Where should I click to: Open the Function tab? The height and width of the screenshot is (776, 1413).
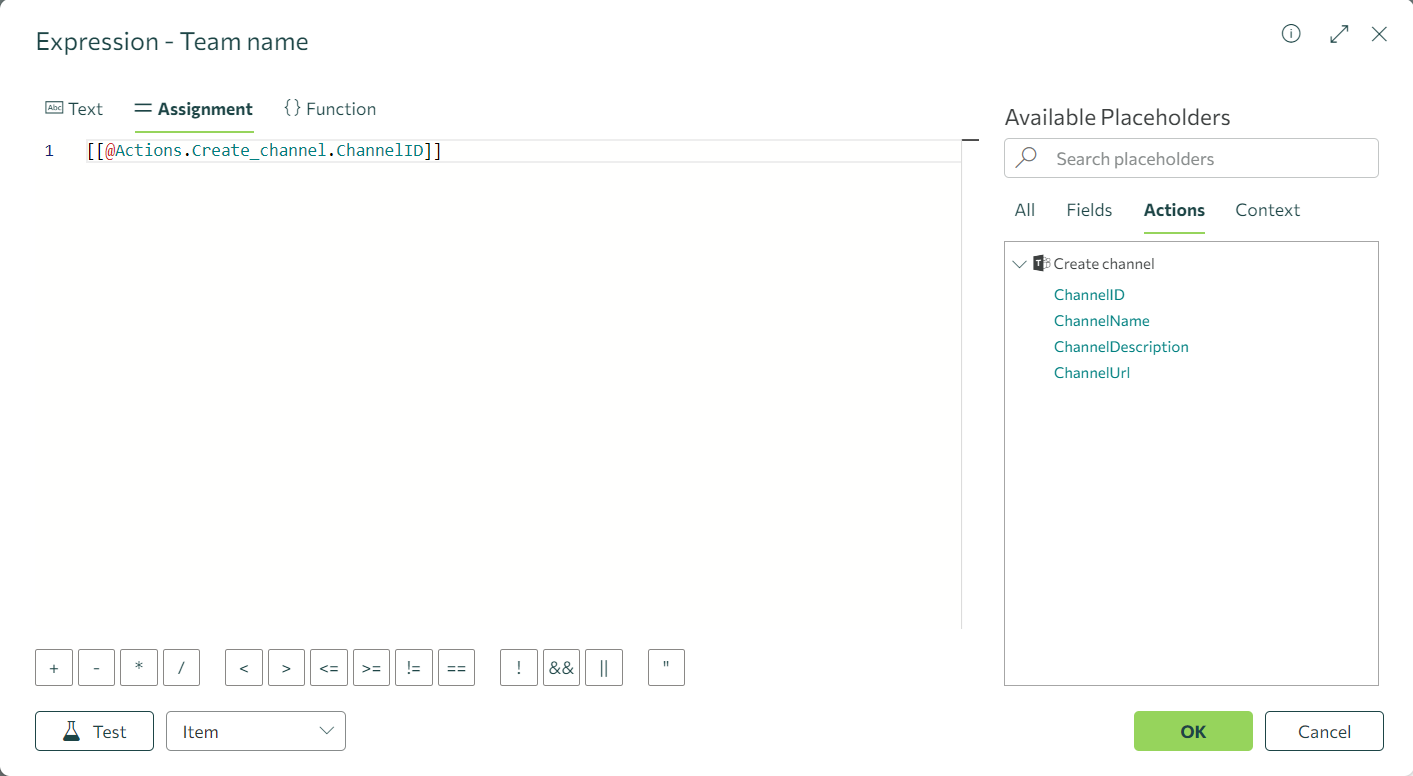[330, 109]
